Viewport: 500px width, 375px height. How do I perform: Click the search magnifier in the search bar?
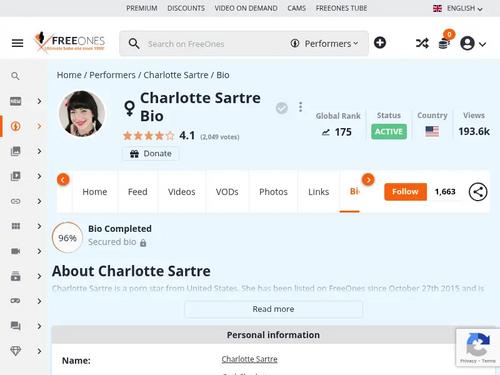tap(134, 44)
